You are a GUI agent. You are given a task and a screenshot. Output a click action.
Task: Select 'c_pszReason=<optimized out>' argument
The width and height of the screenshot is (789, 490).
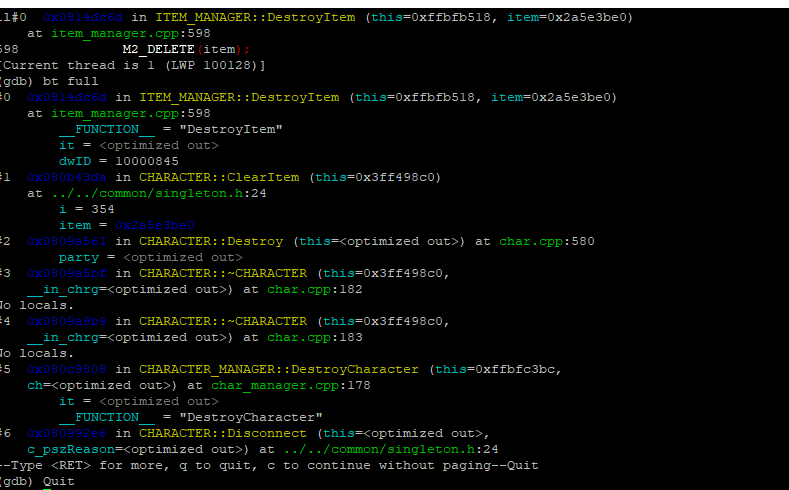coord(138,449)
